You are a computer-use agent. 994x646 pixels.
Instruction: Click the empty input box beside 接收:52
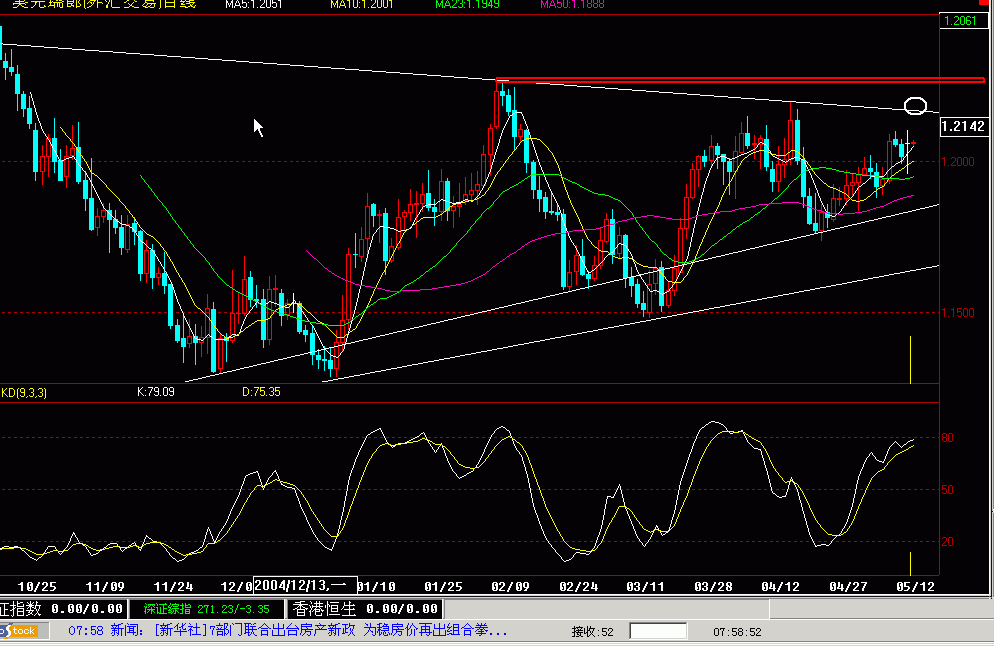tap(658, 631)
